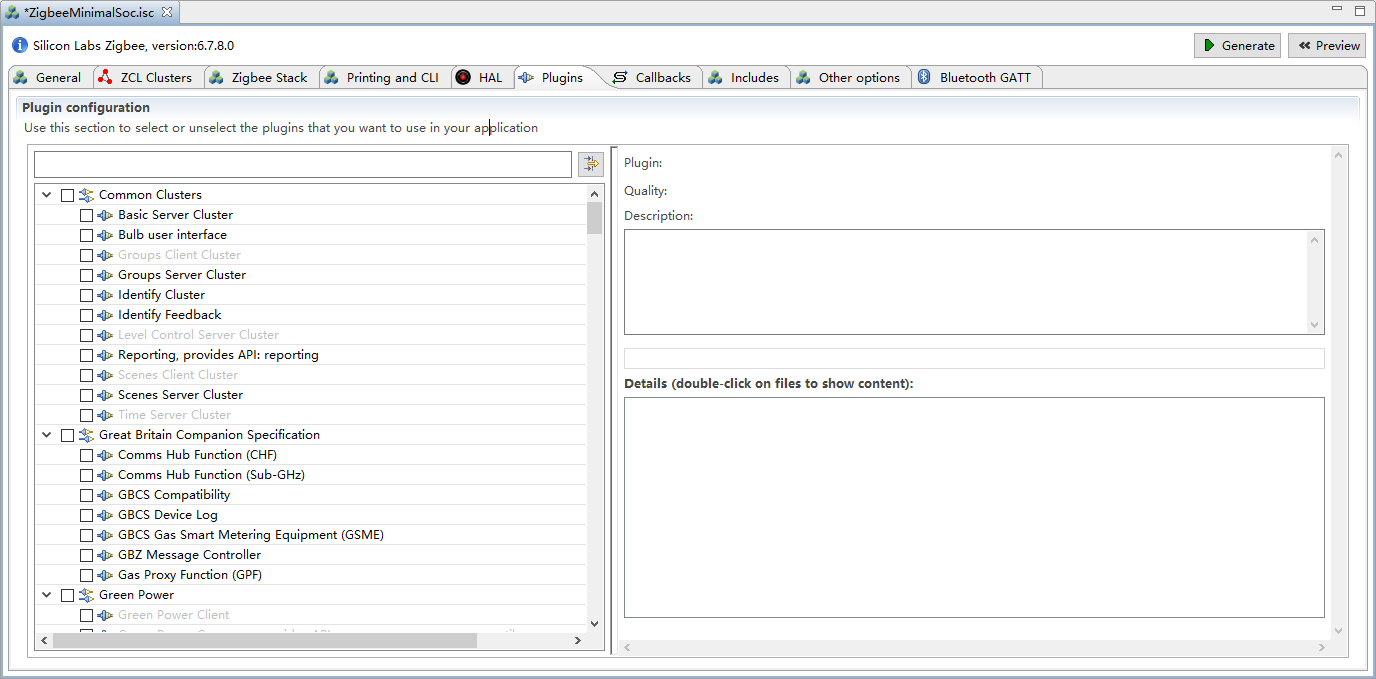The width and height of the screenshot is (1376, 679).
Task: Open the Bluetooth GATT tab
Action: pyautogui.click(x=976, y=77)
